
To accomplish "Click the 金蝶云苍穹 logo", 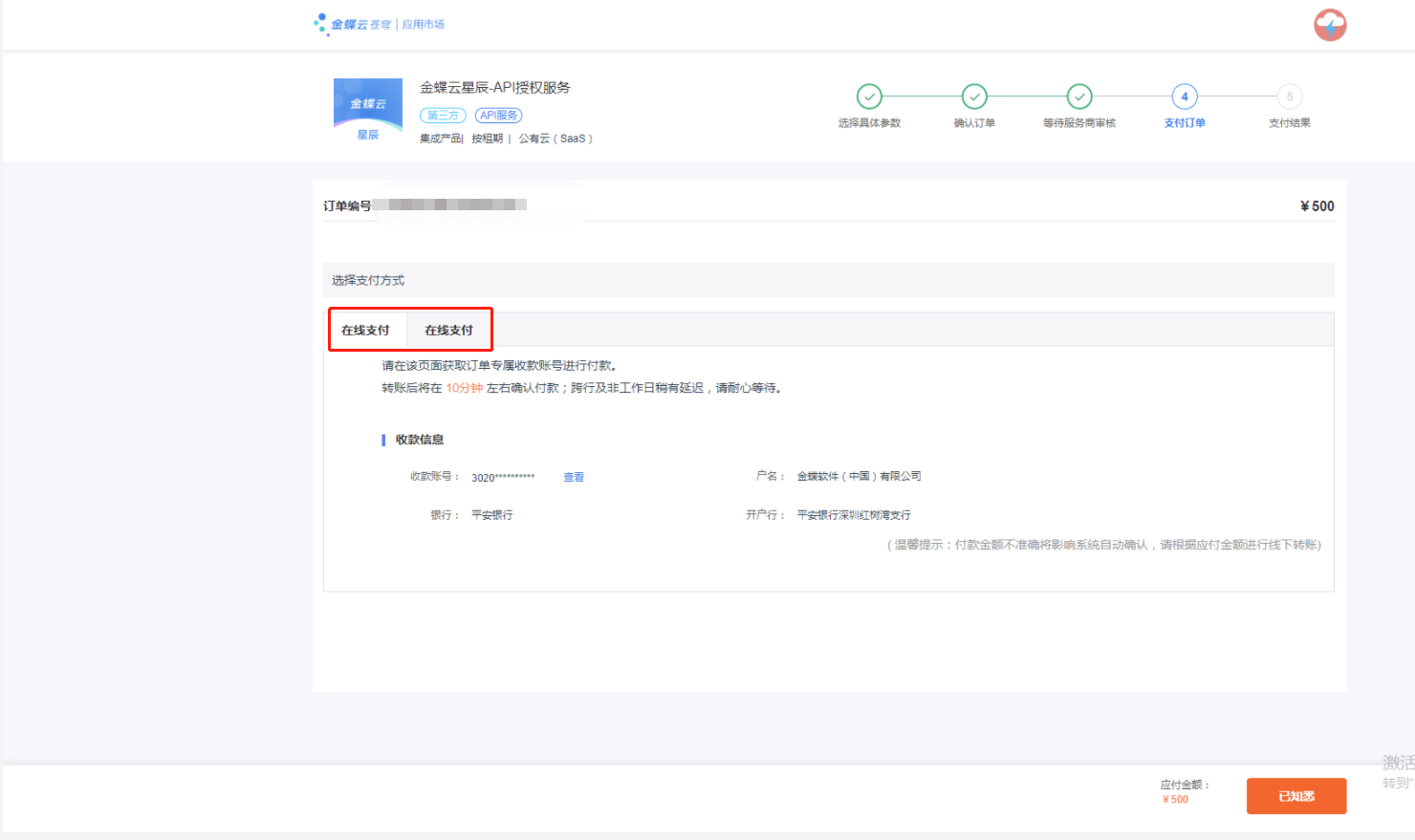I will point(352,24).
